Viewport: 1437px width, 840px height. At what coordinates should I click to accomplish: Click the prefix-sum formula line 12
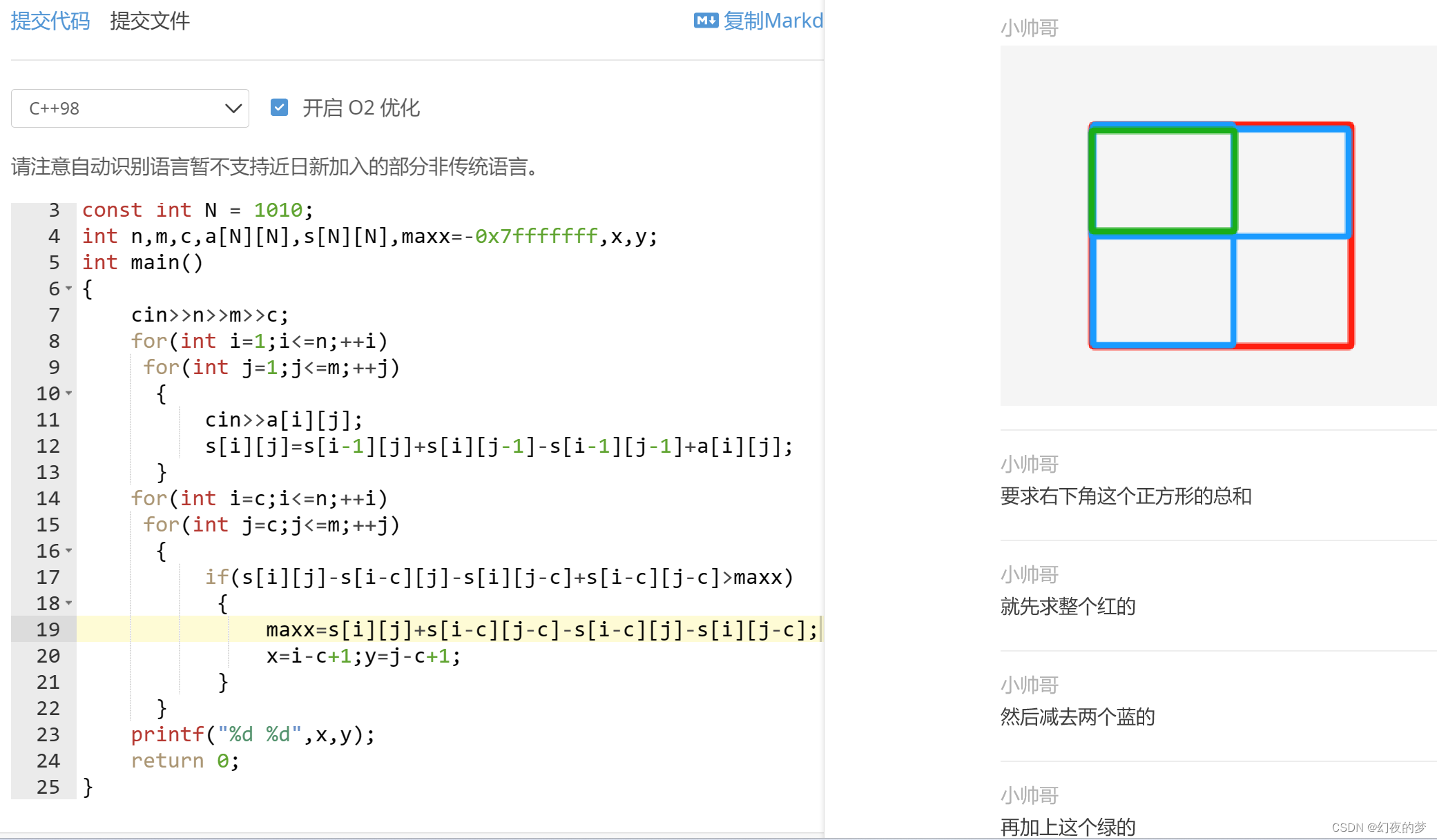point(499,446)
